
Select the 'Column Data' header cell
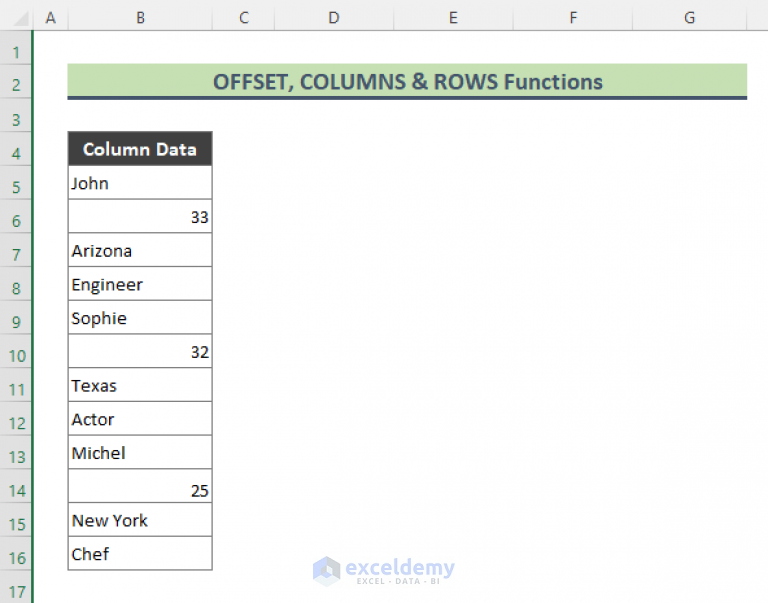click(x=140, y=149)
